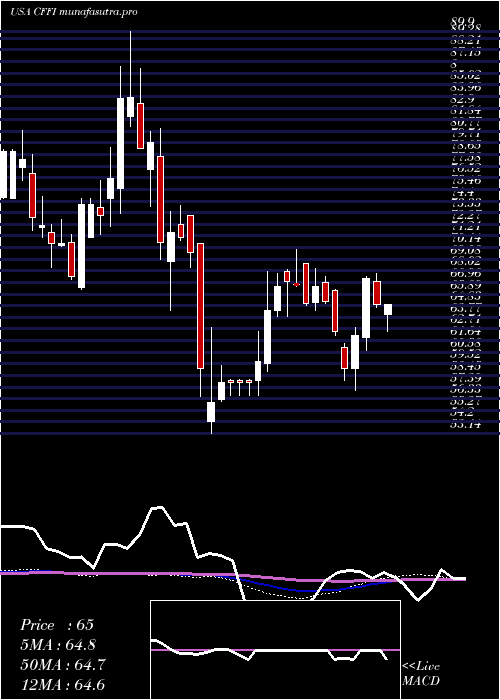500x700 pixels.
Task: Click inside the Live MACD inset box
Action: click(275, 650)
